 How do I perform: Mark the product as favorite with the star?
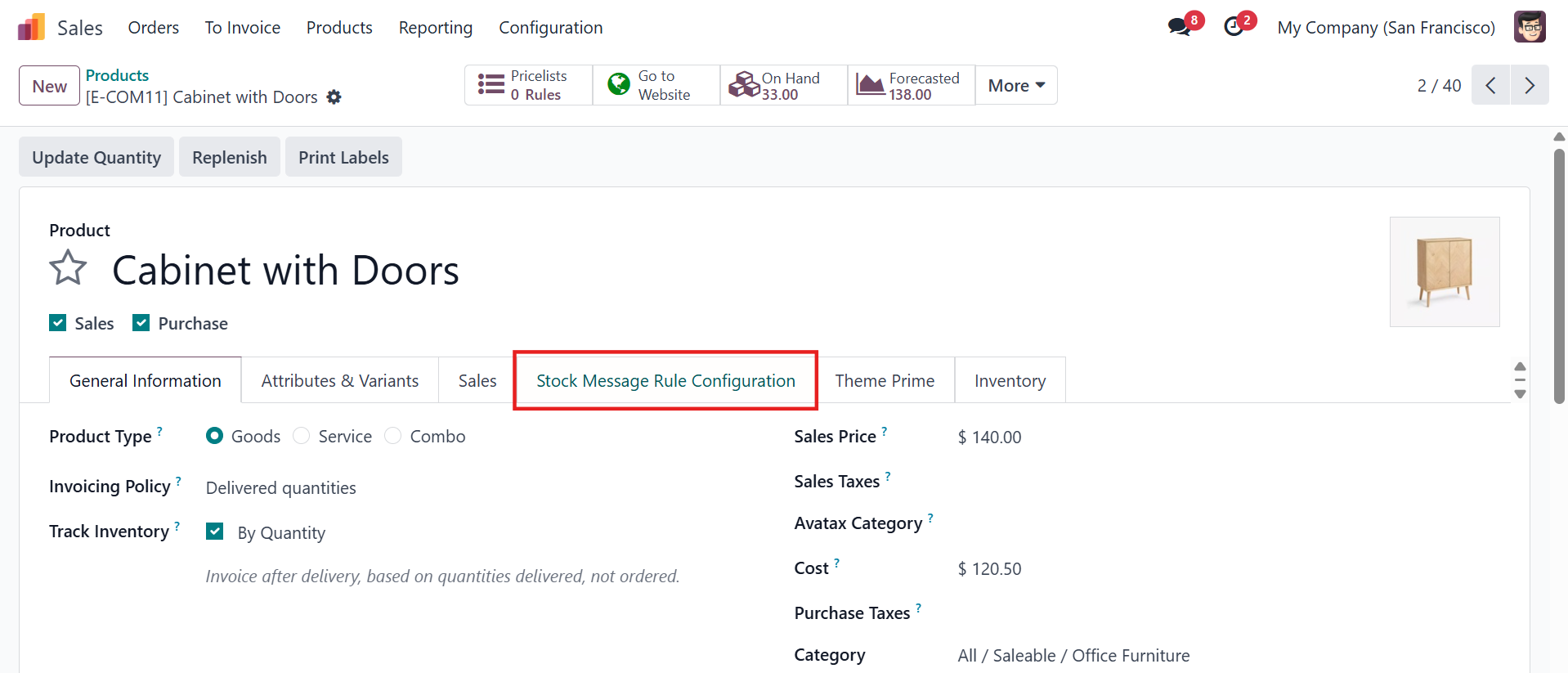(68, 268)
